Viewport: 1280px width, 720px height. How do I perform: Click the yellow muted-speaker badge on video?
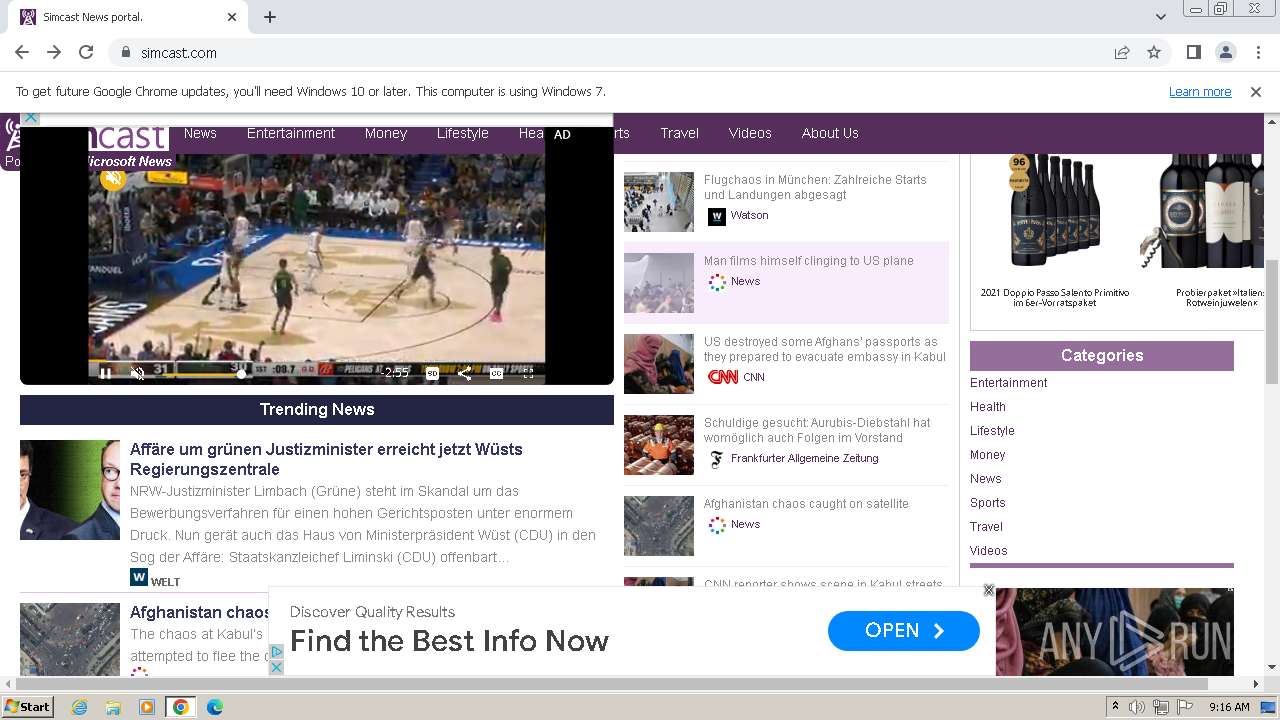point(113,179)
